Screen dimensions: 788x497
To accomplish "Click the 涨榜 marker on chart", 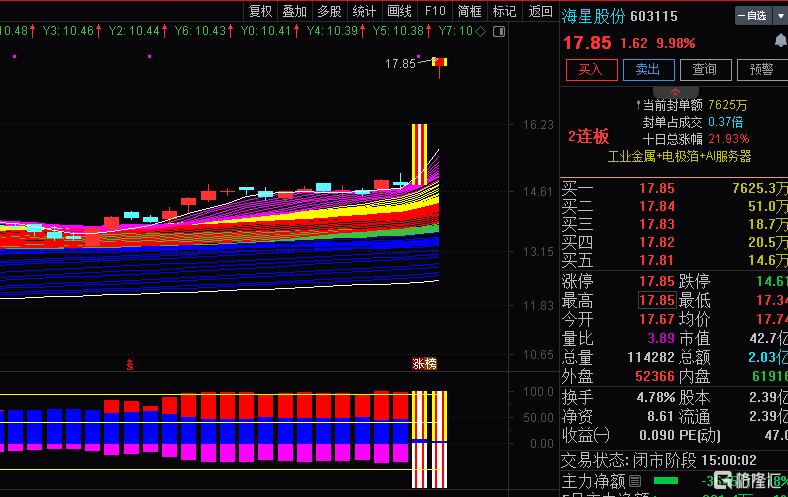I will tap(424, 363).
